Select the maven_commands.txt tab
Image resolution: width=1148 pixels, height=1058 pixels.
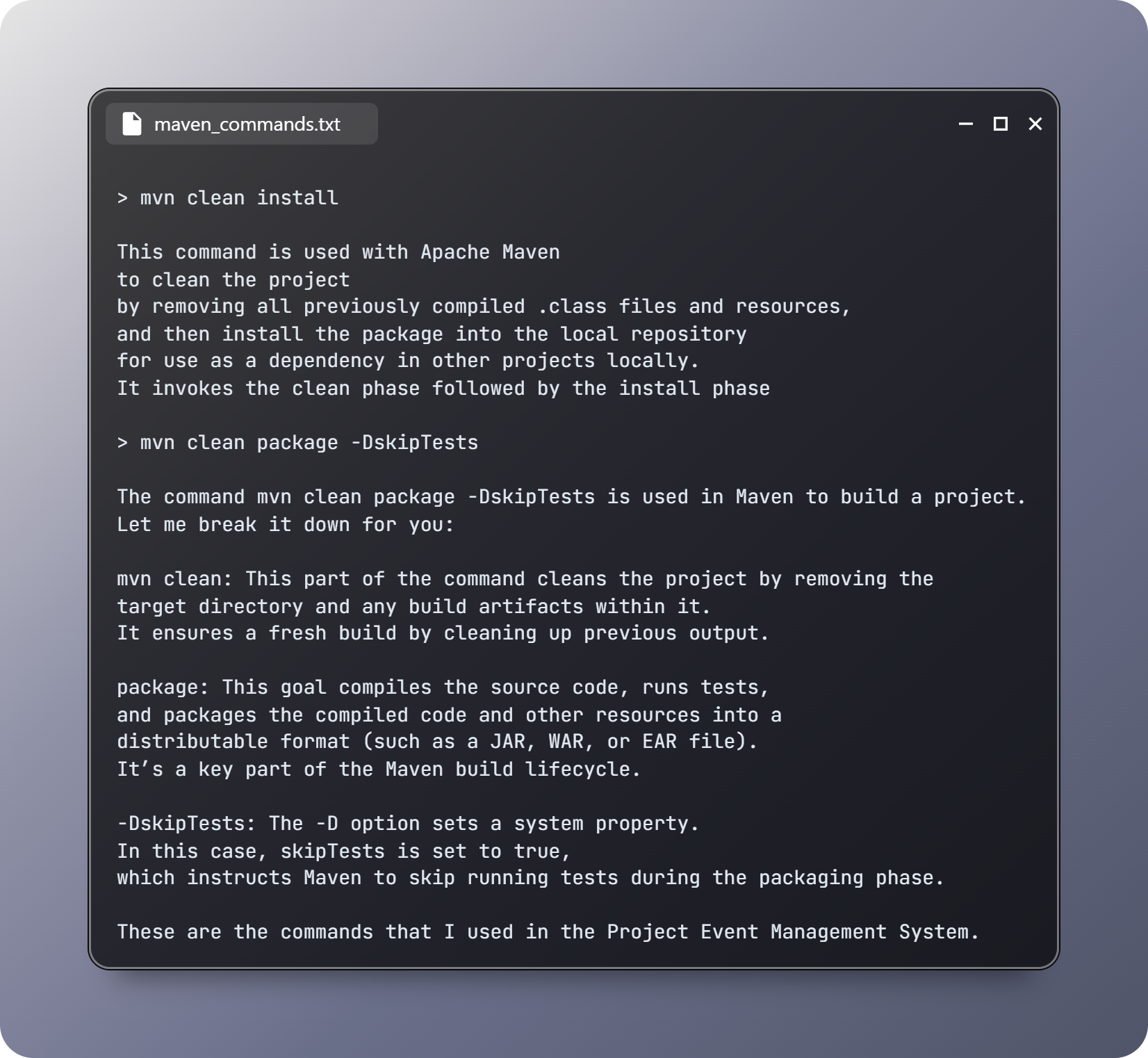[x=241, y=124]
